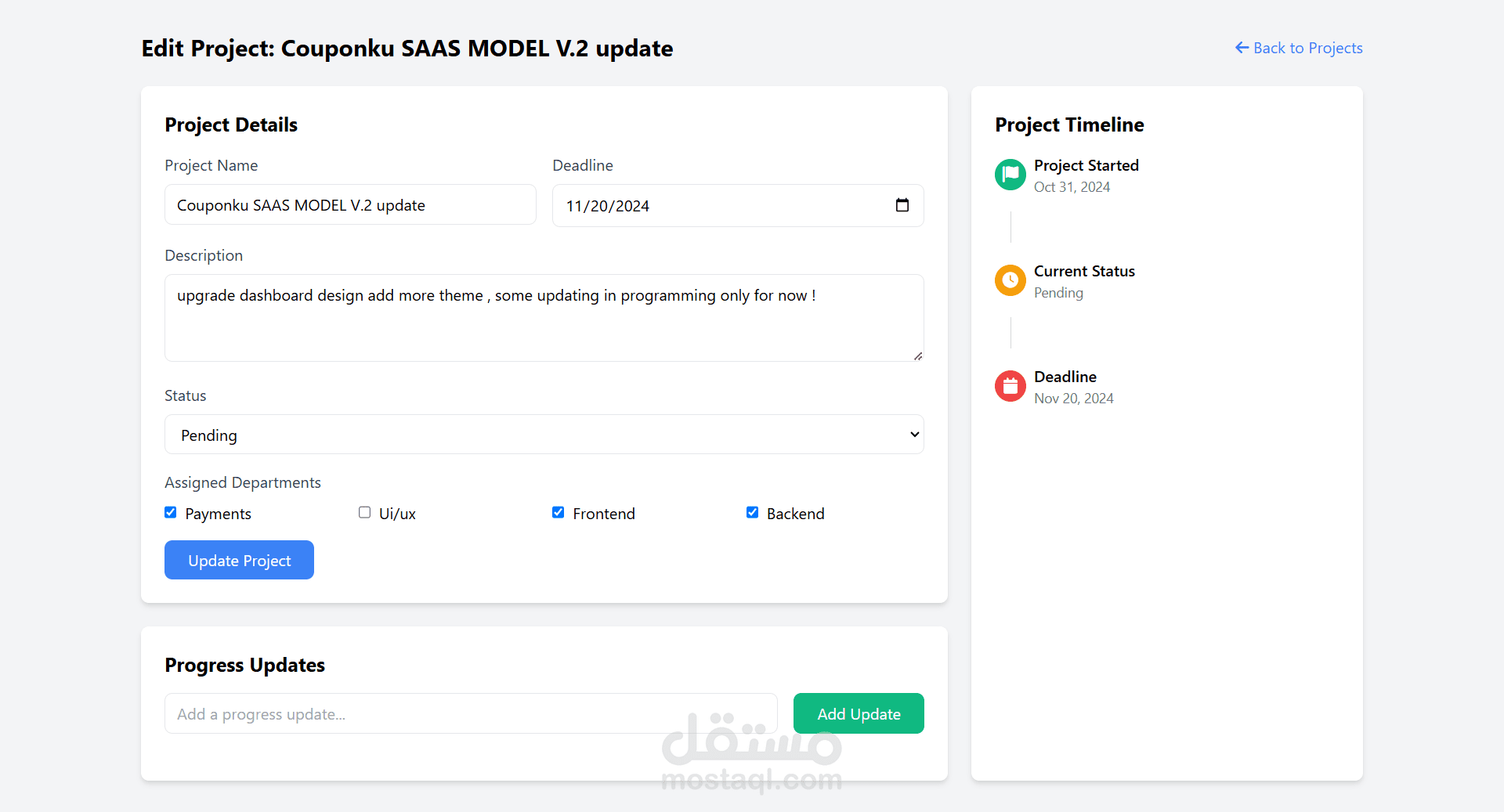Image resolution: width=1504 pixels, height=812 pixels.
Task: Enable the Ui/ux department checkbox
Action: click(x=364, y=512)
